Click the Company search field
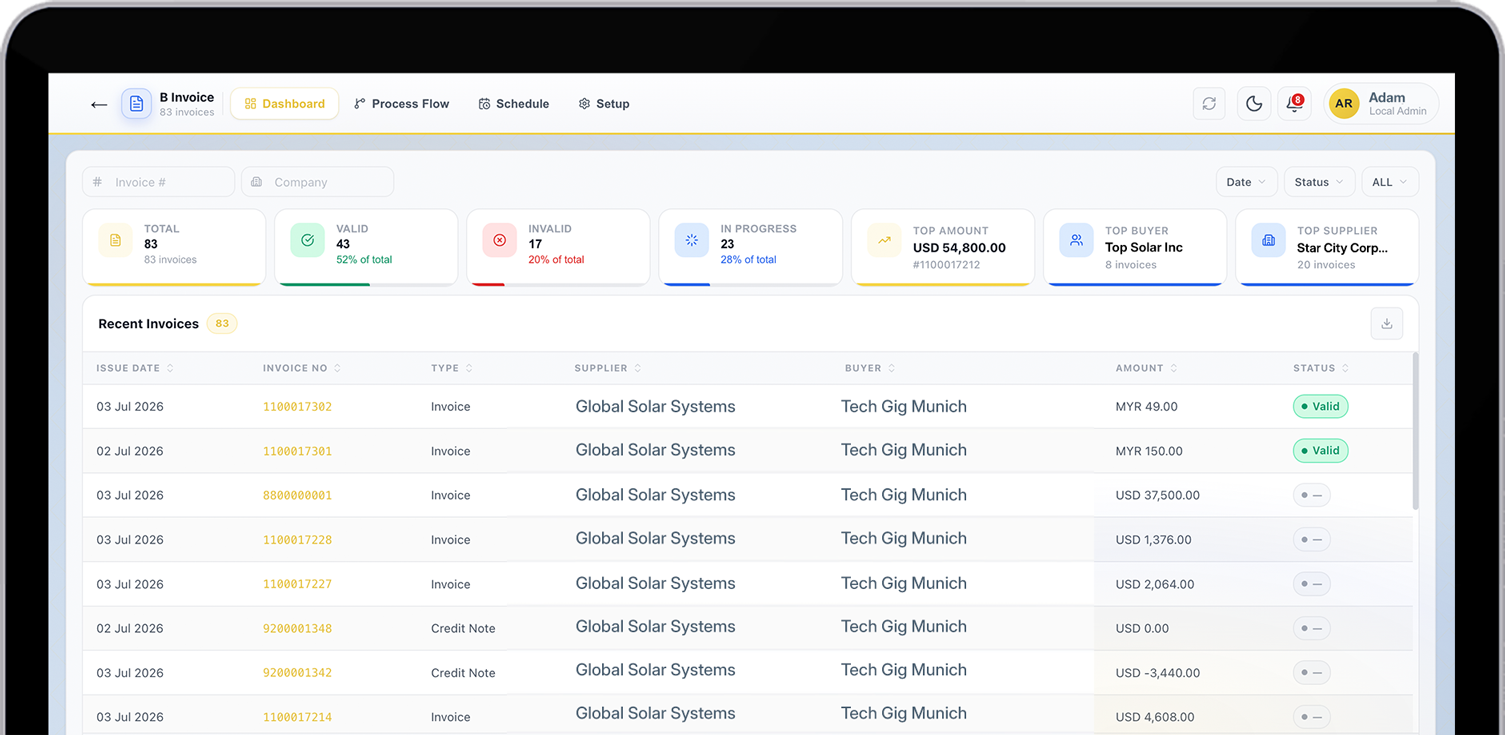1505x735 pixels. [x=317, y=182]
